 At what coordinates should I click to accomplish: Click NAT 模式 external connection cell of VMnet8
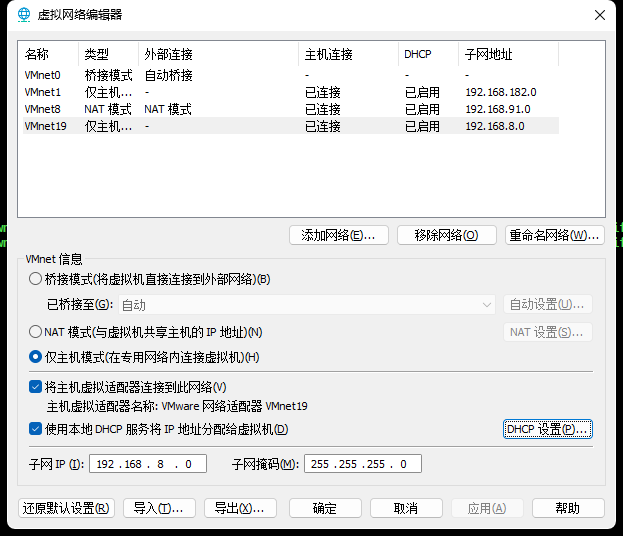(x=168, y=109)
